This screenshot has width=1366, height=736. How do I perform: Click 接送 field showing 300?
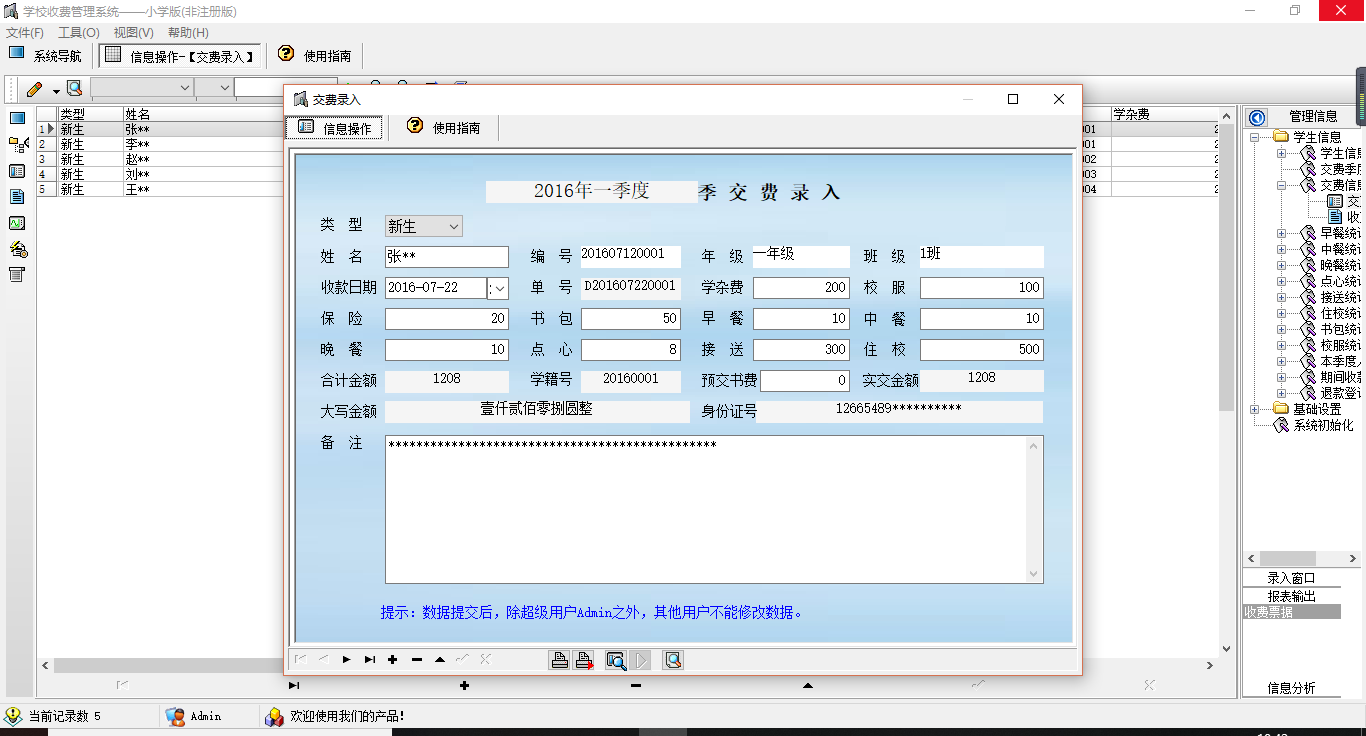pyautogui.click(x=801, y=349)
